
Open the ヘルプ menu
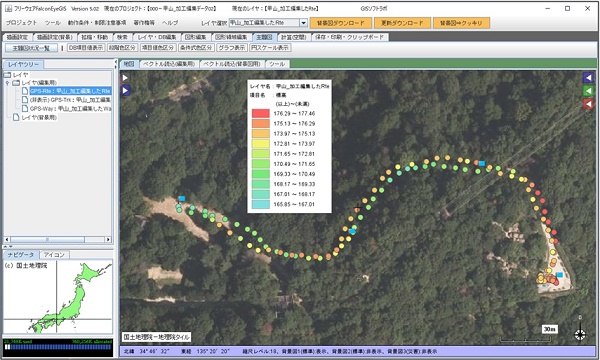click(x=170, y=23)
